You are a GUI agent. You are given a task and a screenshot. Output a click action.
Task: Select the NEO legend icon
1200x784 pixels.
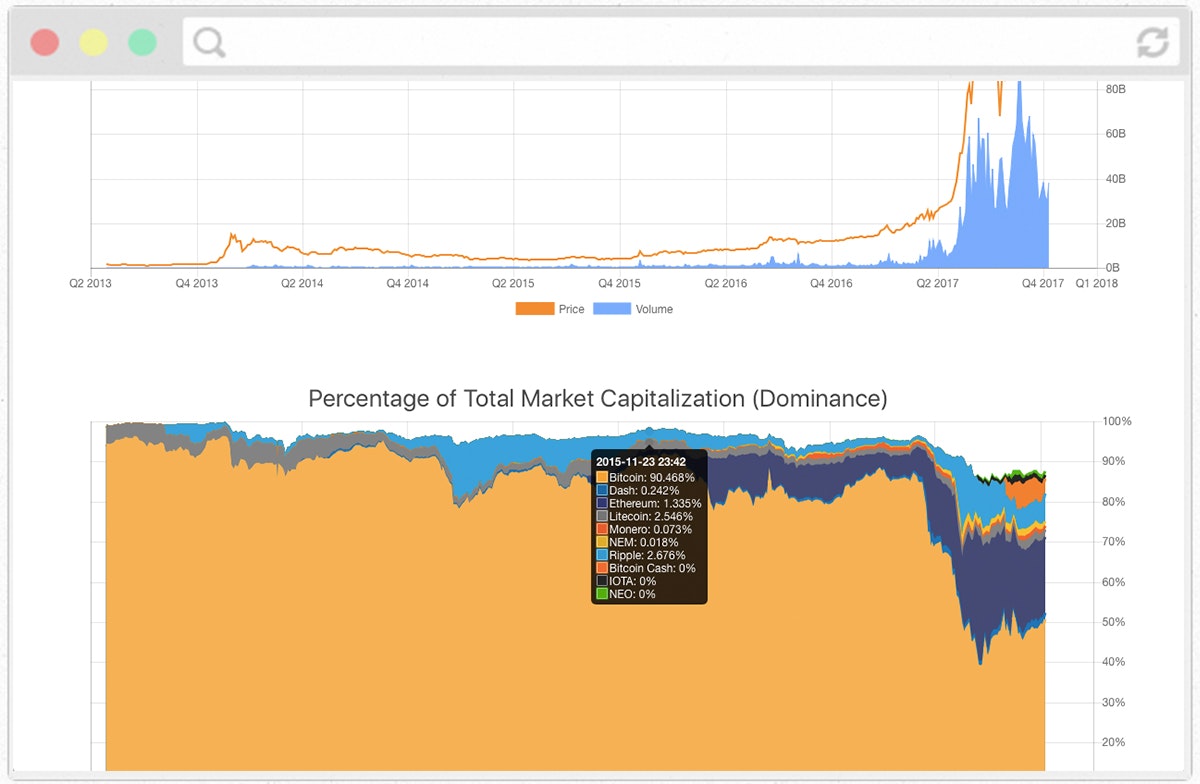coord(601,591)
